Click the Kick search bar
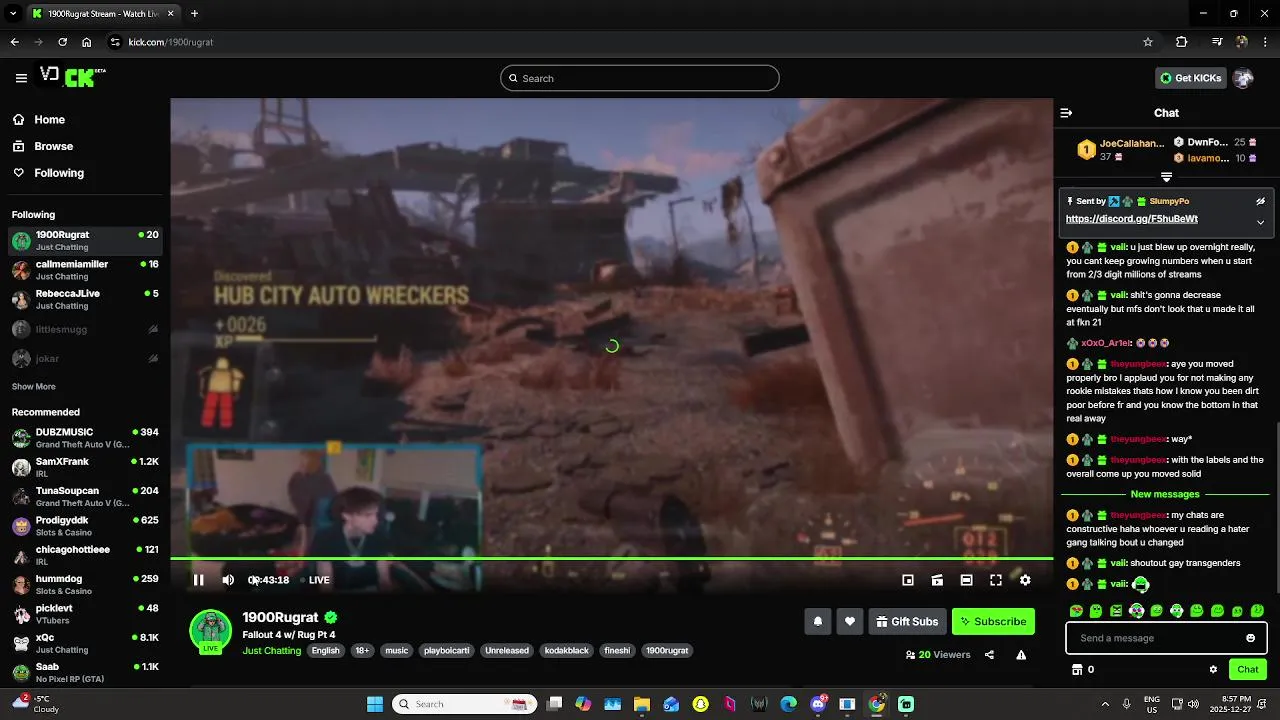Image resolution: width=1280 pixels, height=720 pixels. tap(640, 78)
